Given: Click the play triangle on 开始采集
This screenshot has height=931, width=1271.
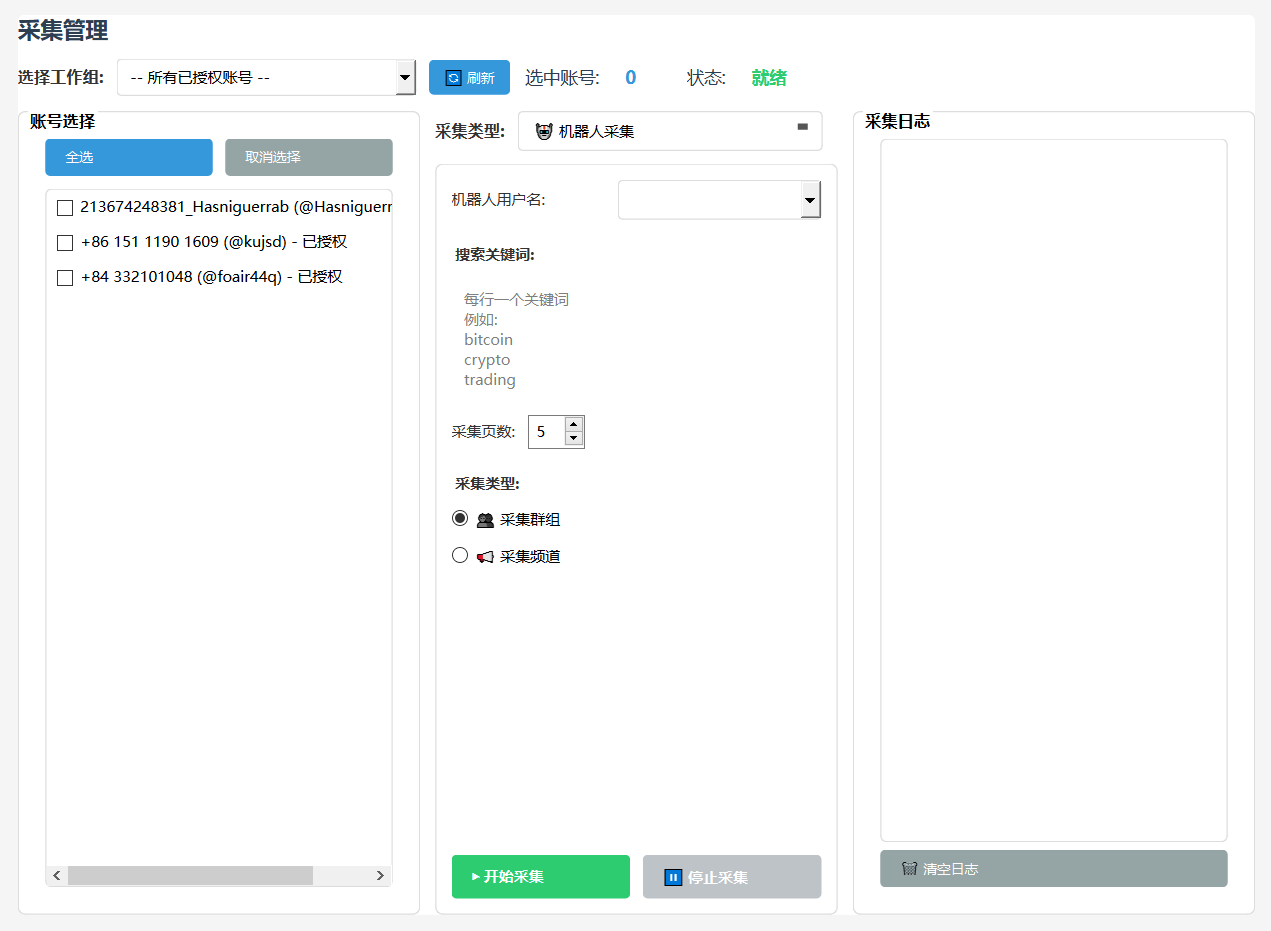Looking at the screenshot, I should click(x=476, y=877).
